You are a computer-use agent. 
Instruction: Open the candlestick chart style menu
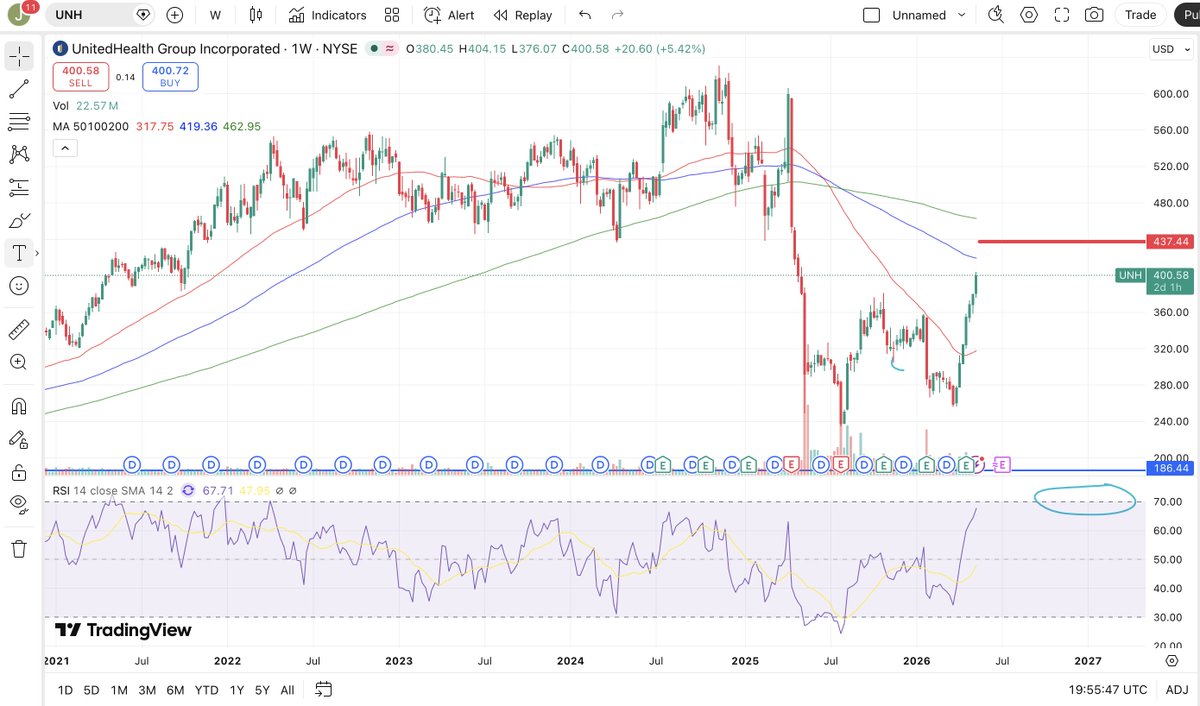tap(255, 15)
